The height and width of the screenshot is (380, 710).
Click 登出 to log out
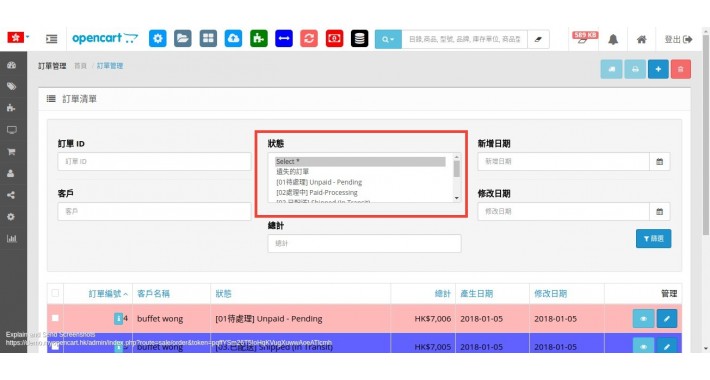678,39
